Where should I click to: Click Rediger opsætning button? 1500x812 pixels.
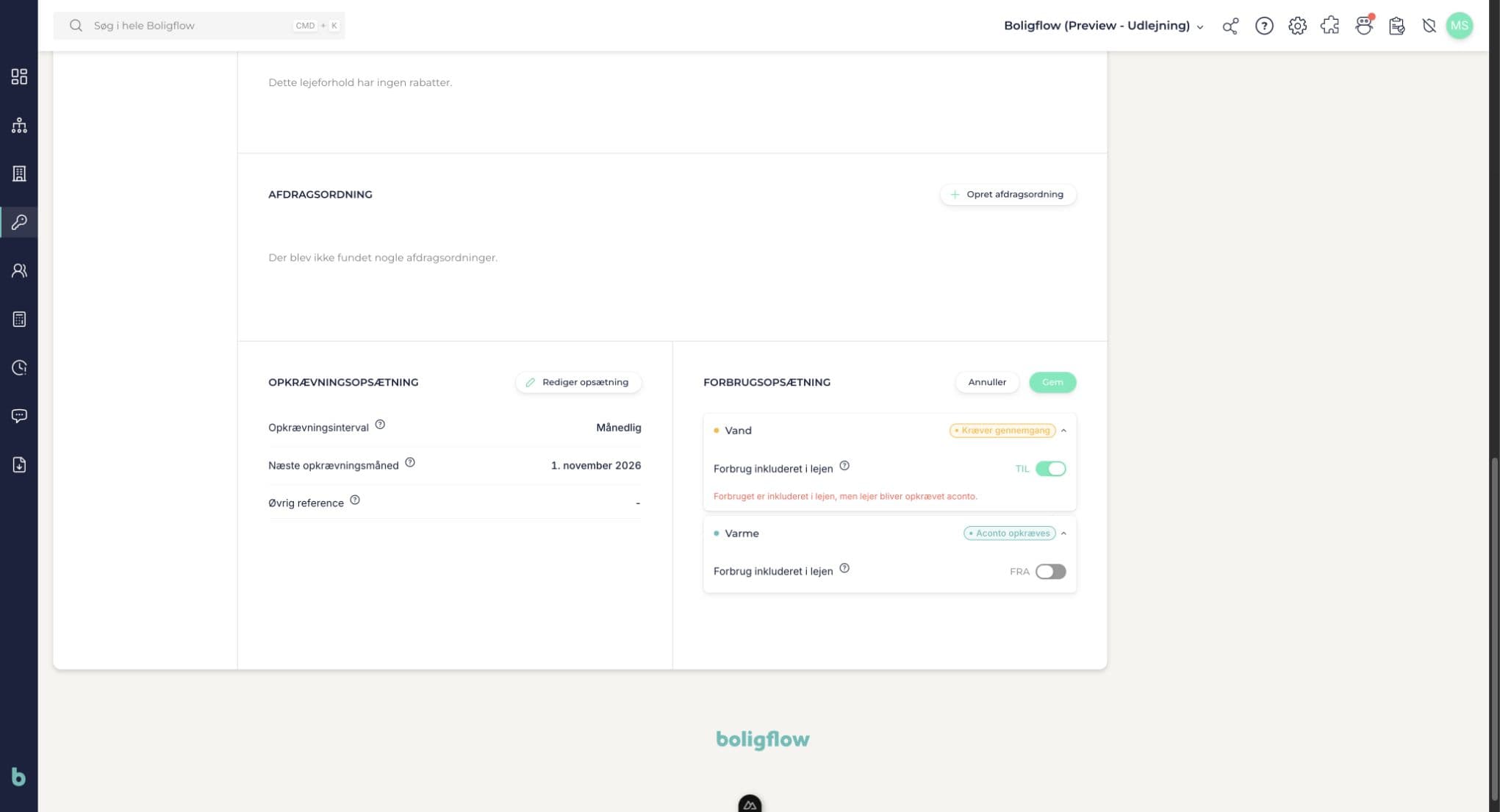578,382
